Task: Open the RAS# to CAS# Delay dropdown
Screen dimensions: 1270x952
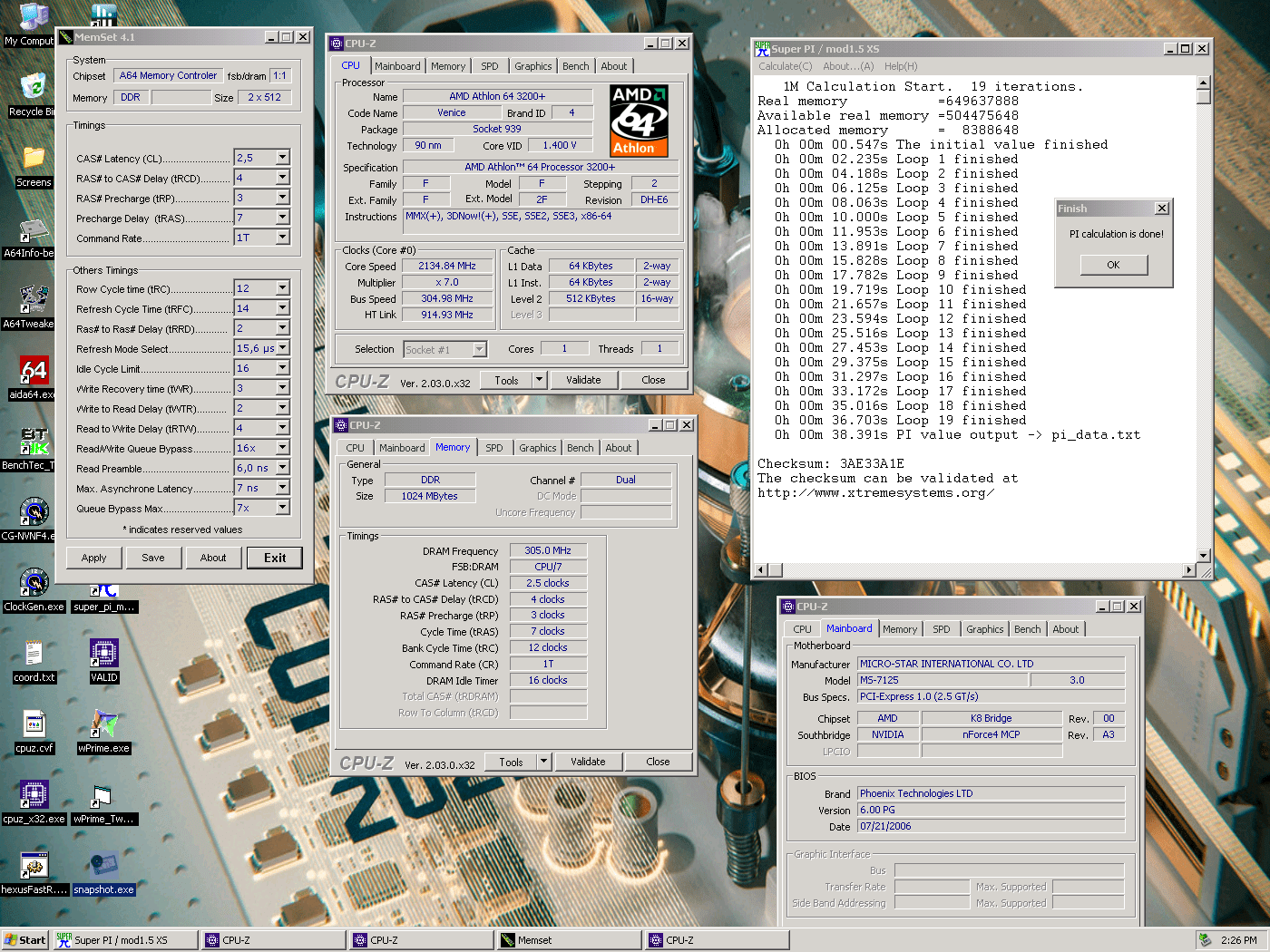Action: (x=283, y=178)
